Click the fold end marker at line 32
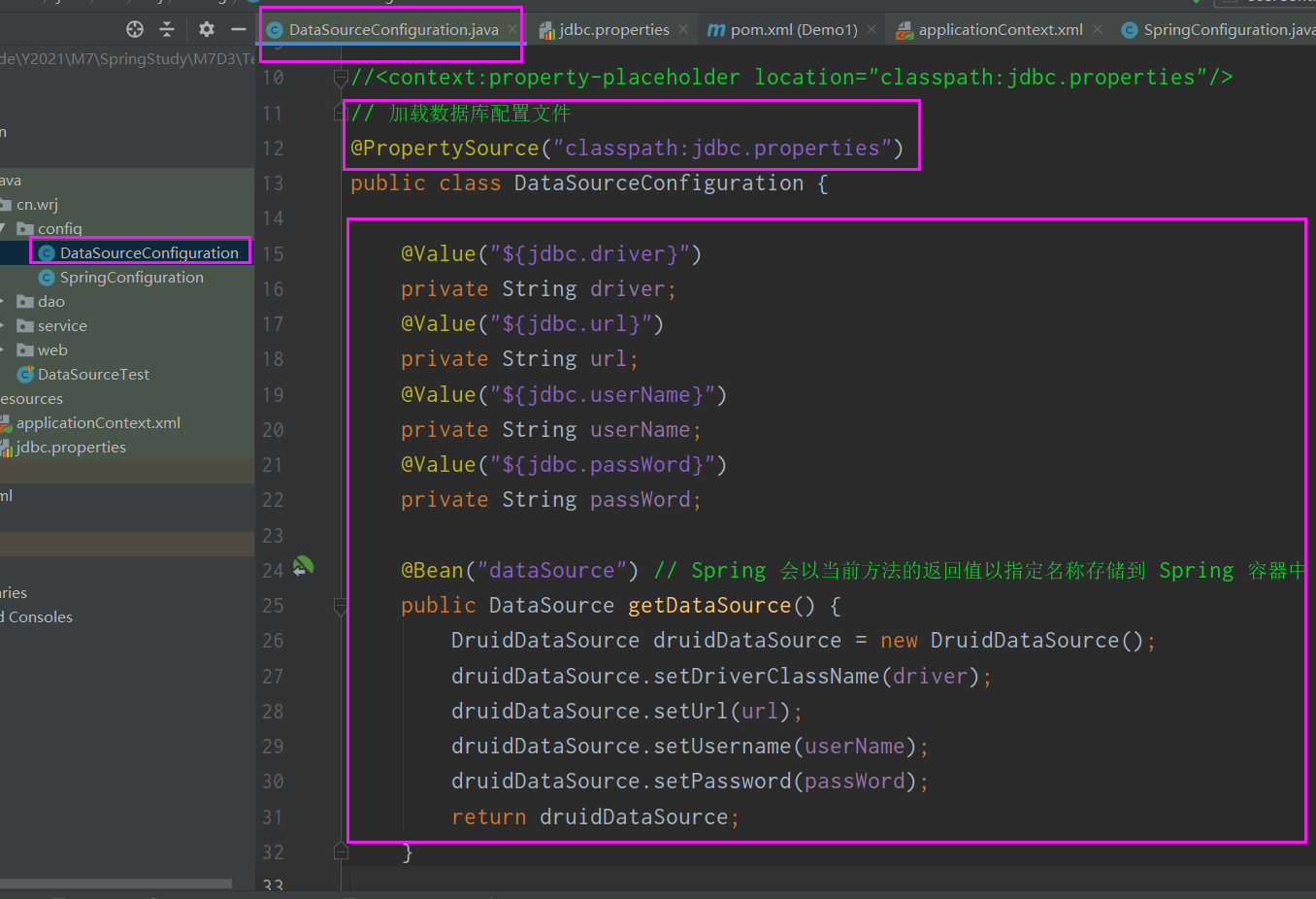This screenshot has width=1316, height=899. click(341, 851)
